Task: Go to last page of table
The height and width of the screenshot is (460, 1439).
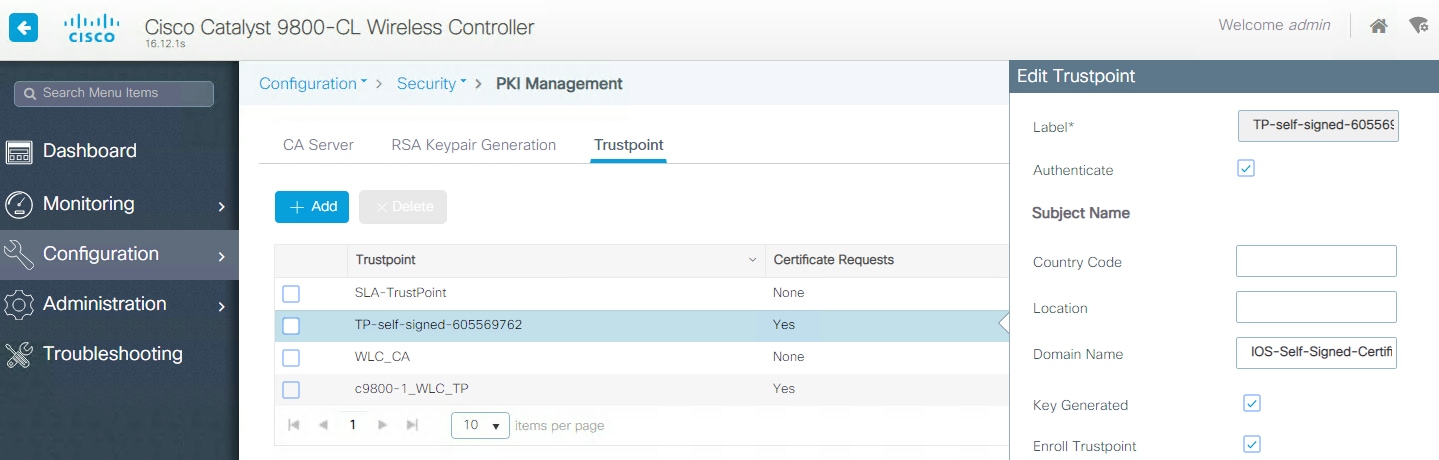Action: tap(412, 425)
